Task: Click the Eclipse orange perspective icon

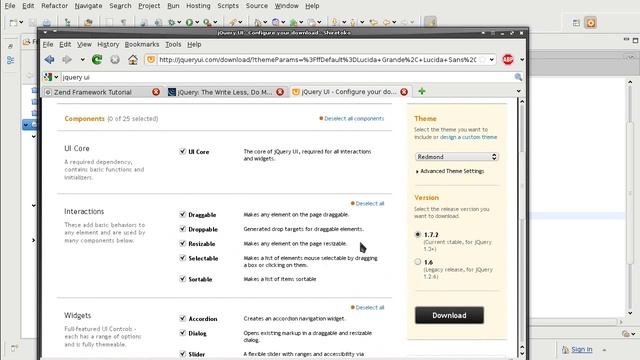Action: [591, 23]
